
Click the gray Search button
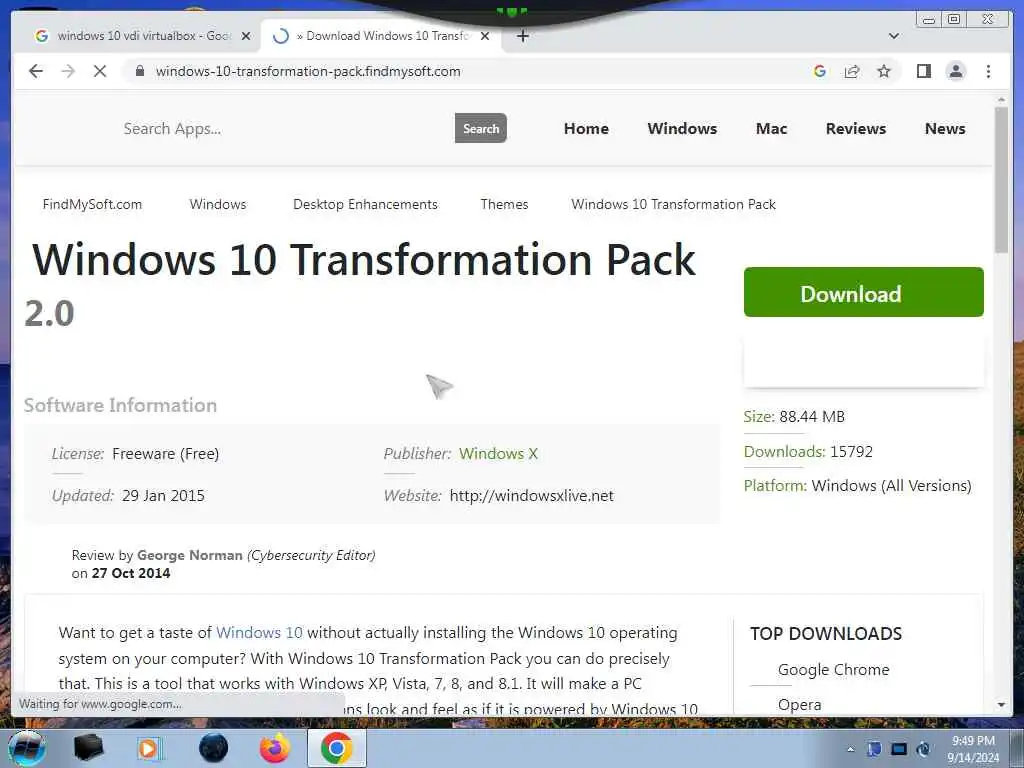click(481, 128)
